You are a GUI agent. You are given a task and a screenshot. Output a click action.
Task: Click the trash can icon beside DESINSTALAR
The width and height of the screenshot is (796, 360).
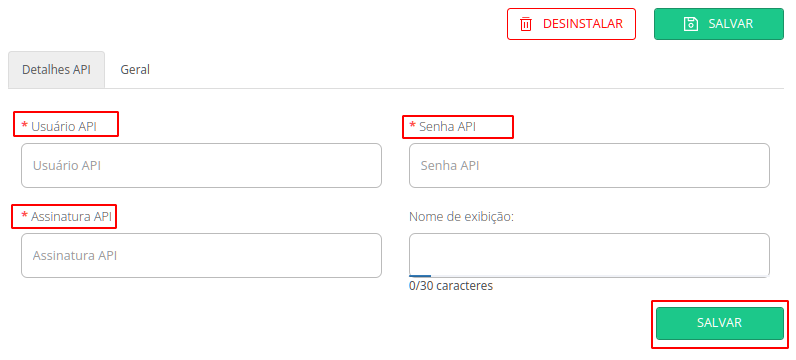[526, 24]
